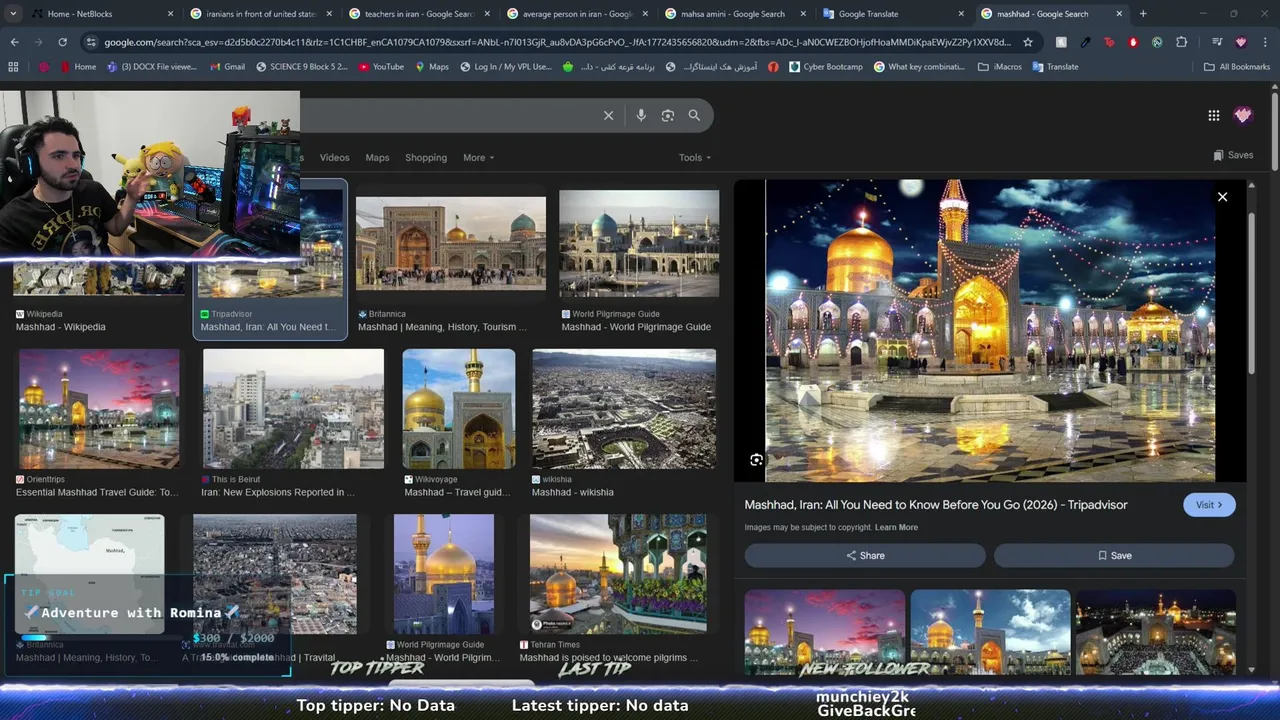Click the Visit button
Viewport: 1280px width, 720px height.
coord(1209,505)
